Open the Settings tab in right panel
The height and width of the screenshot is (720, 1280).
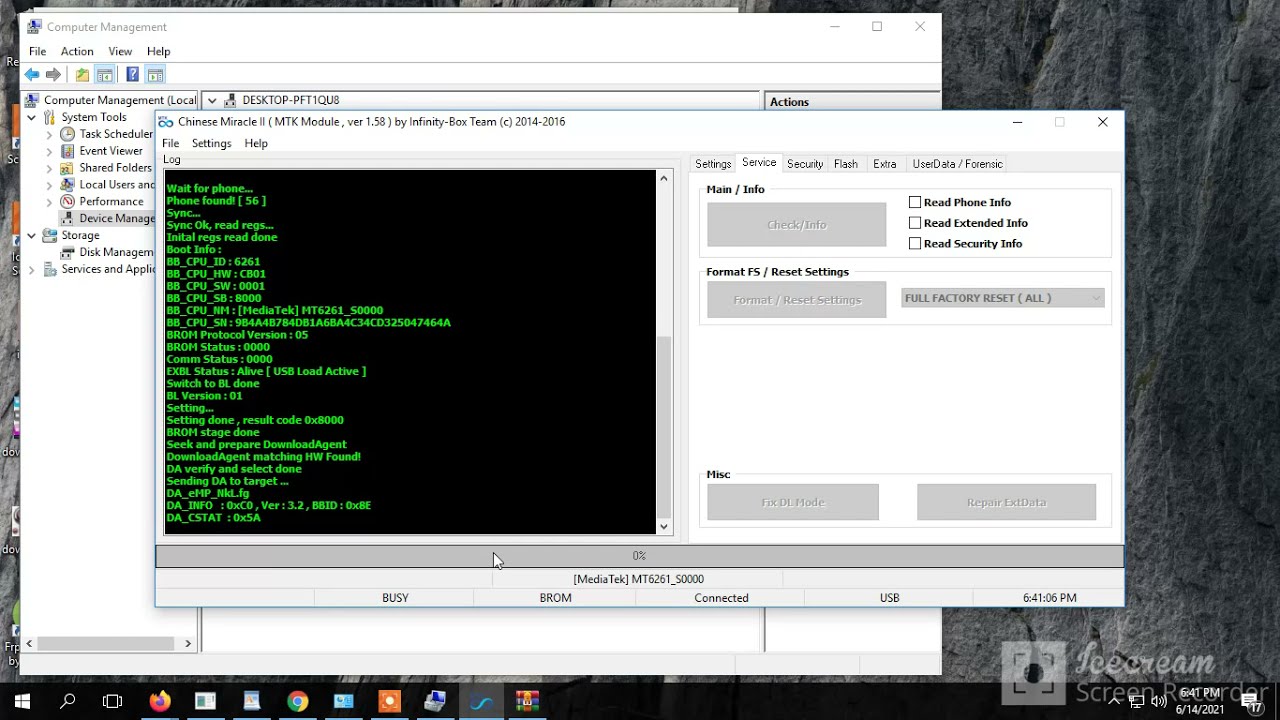[x=713, y=164]
